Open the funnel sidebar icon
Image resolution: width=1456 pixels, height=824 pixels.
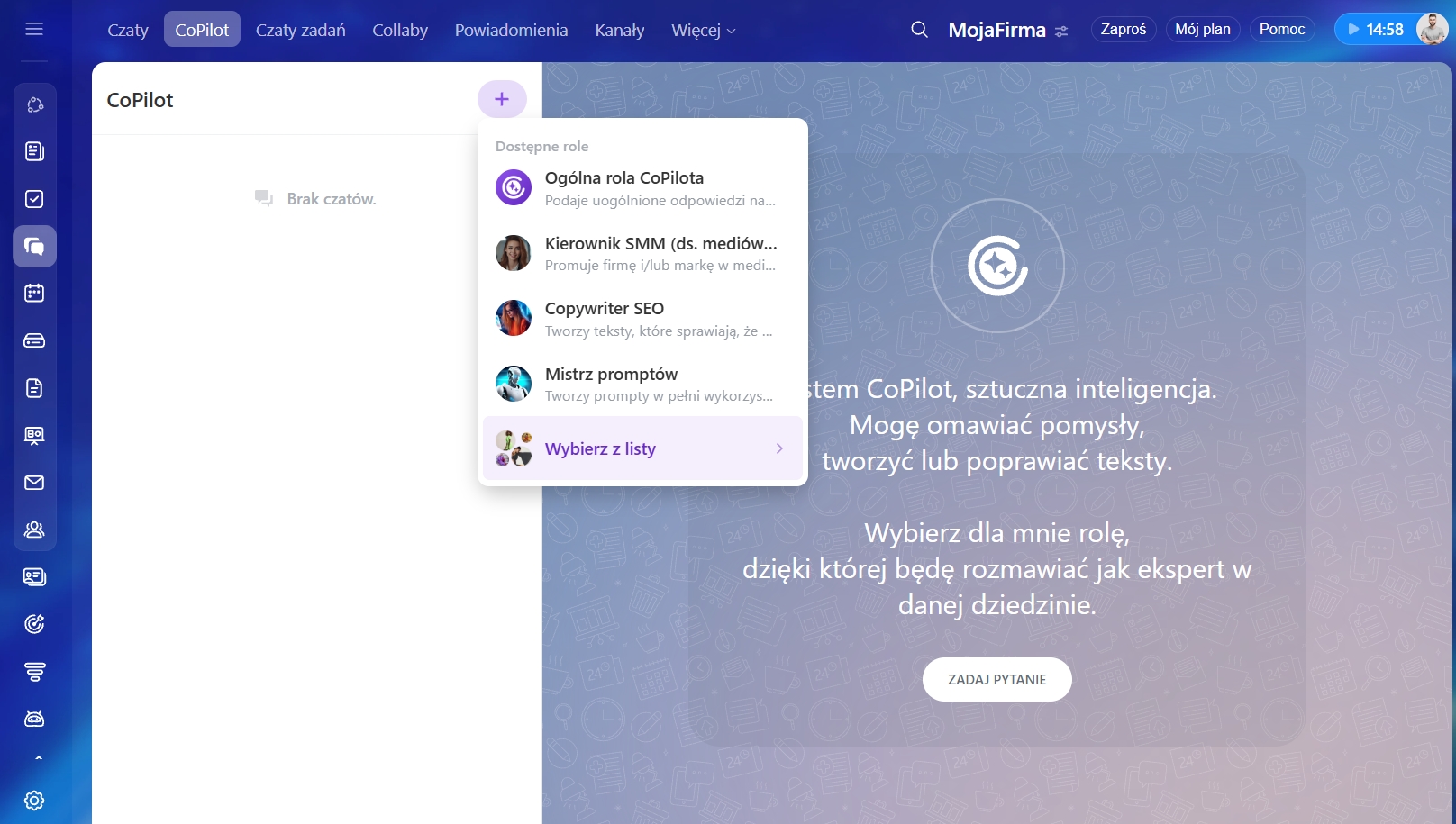(34, 672)
